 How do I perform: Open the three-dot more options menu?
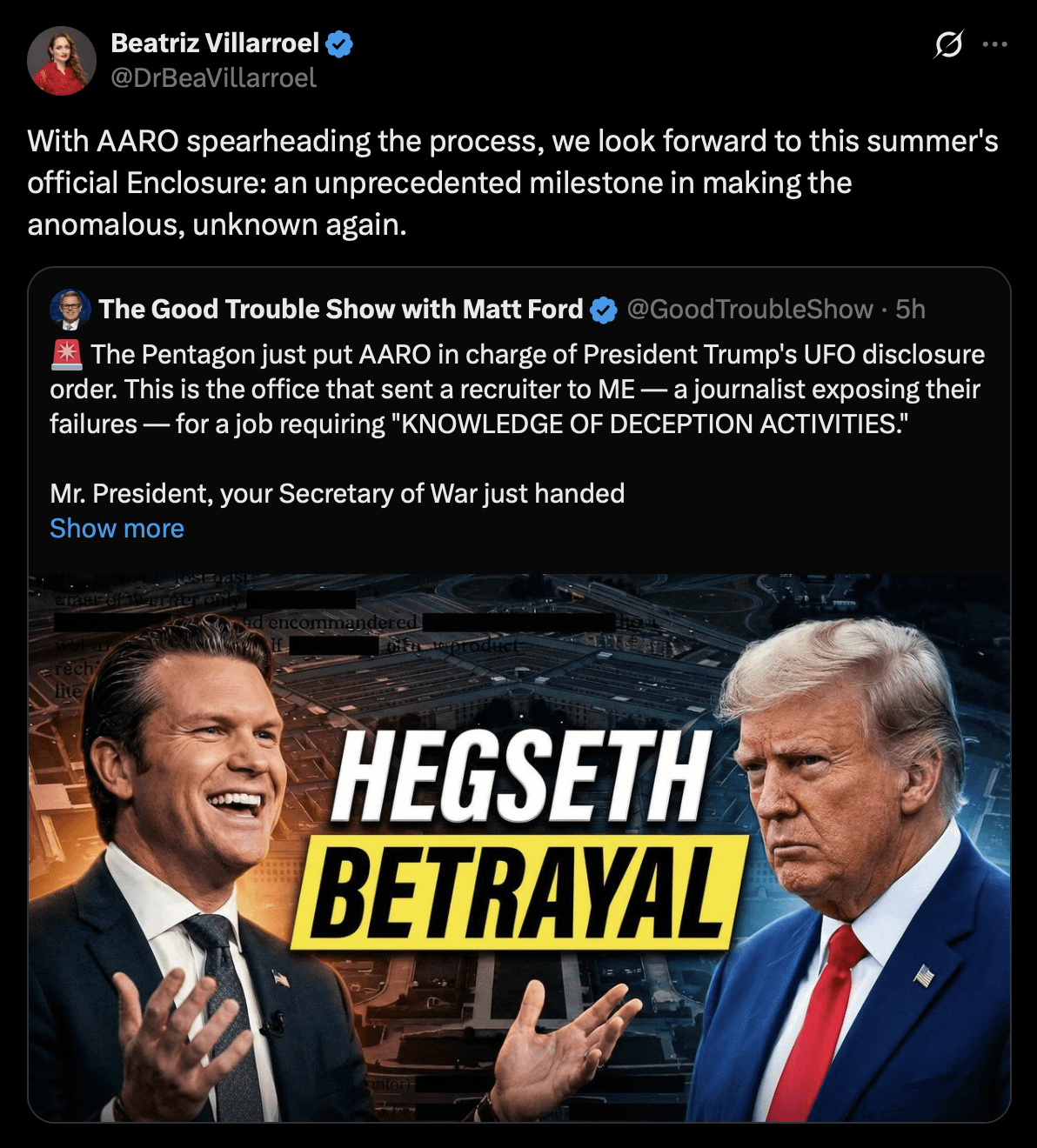point(994,43)
